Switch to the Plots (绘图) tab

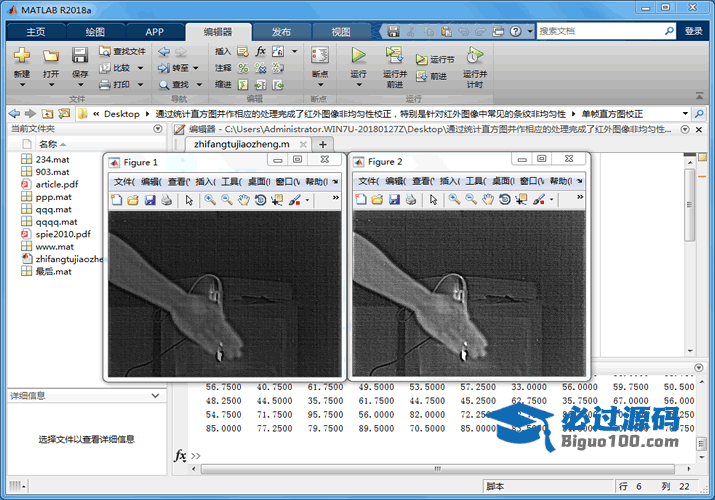[x=95, y=32]
